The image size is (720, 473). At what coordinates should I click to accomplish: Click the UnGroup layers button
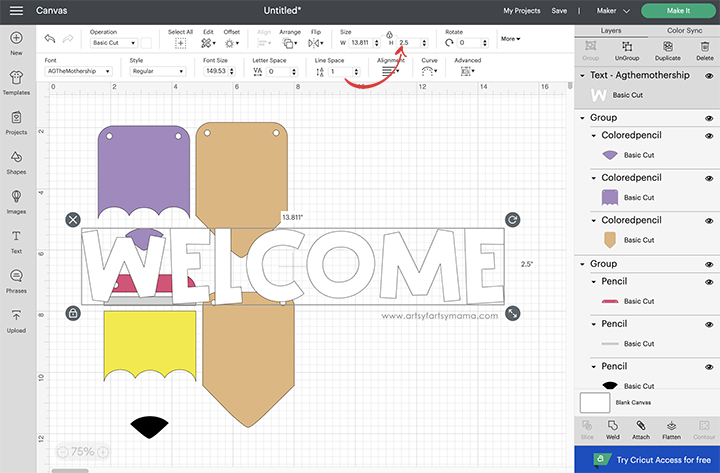pos(627,51)
